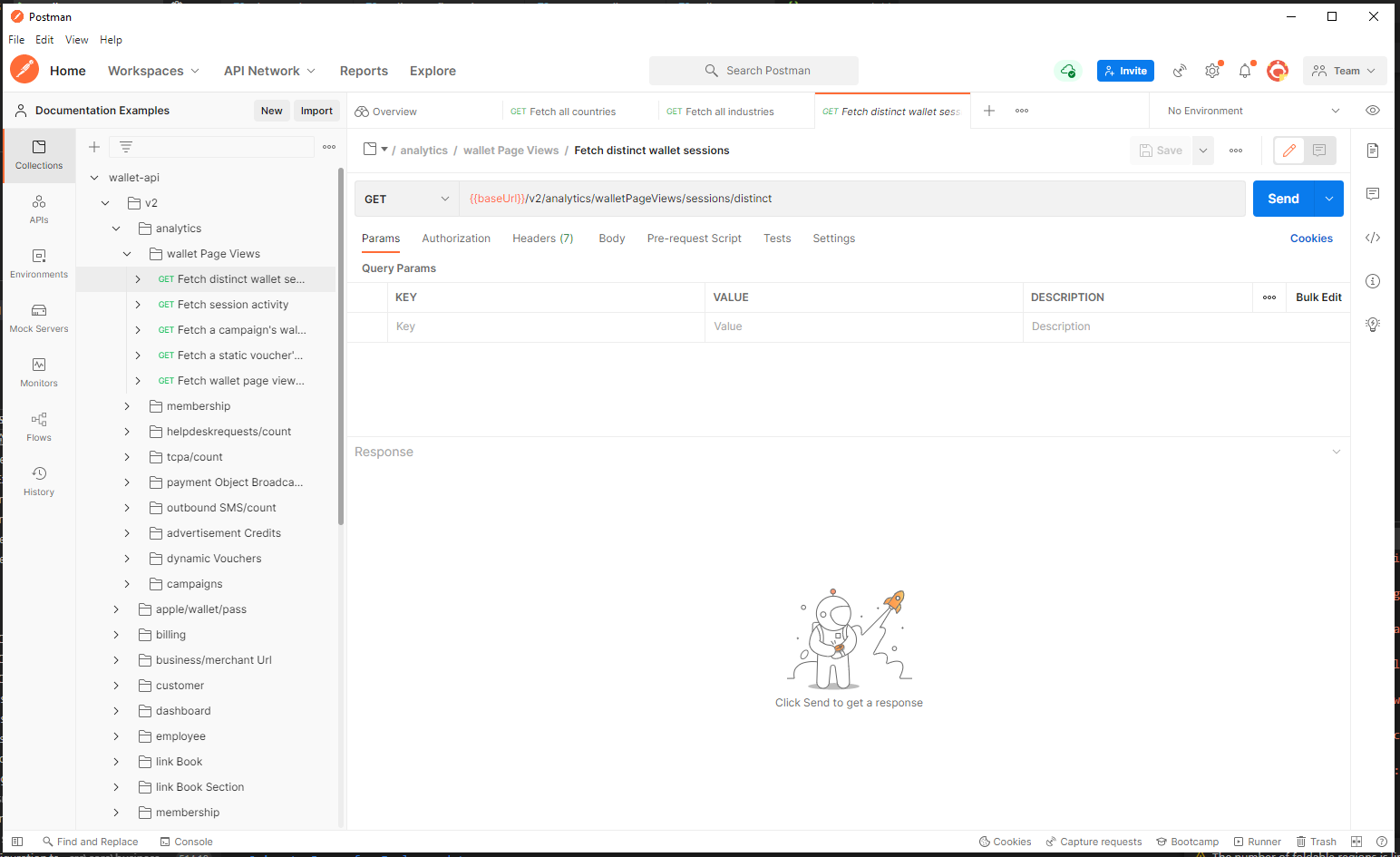Open the documentation icon in right sidebar
1400x857 pixels.
1373,151
